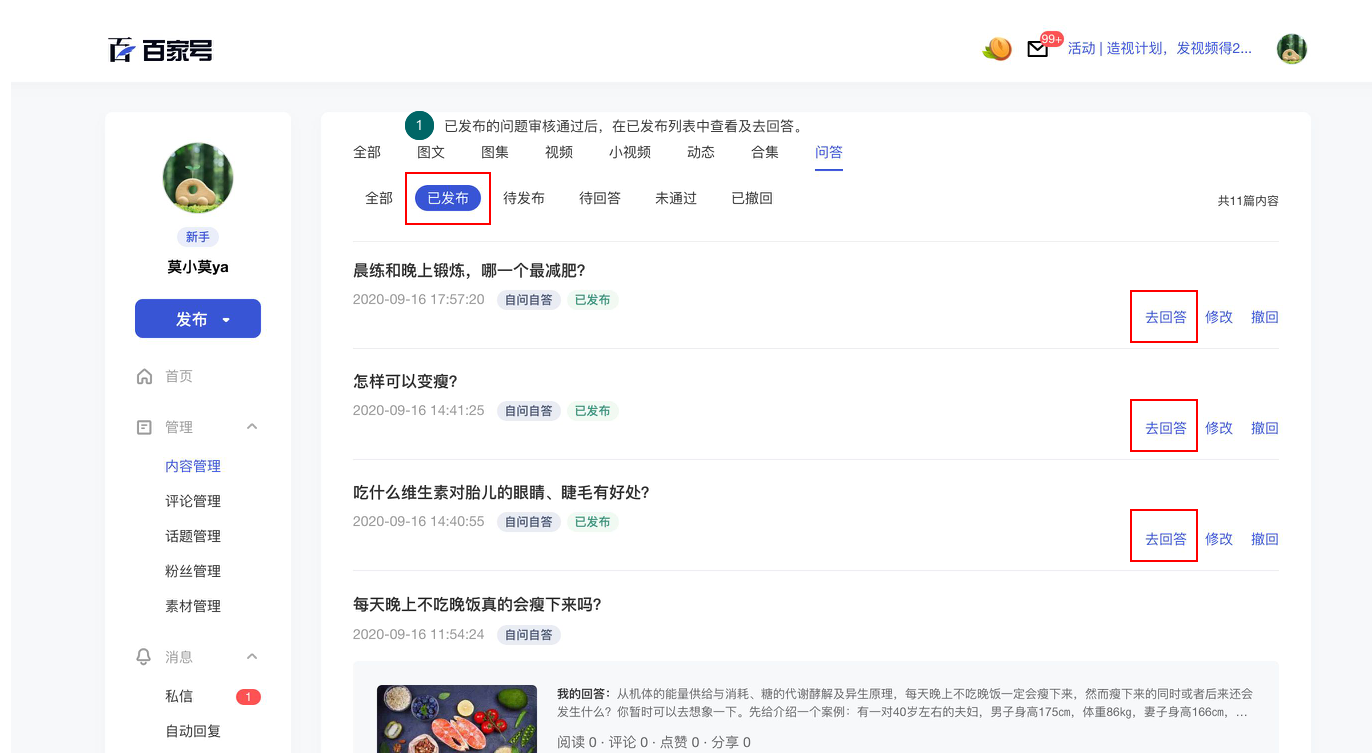1372x753 pixels.
Task: Switch to the 合集 tab
Action: coord(765,152)
